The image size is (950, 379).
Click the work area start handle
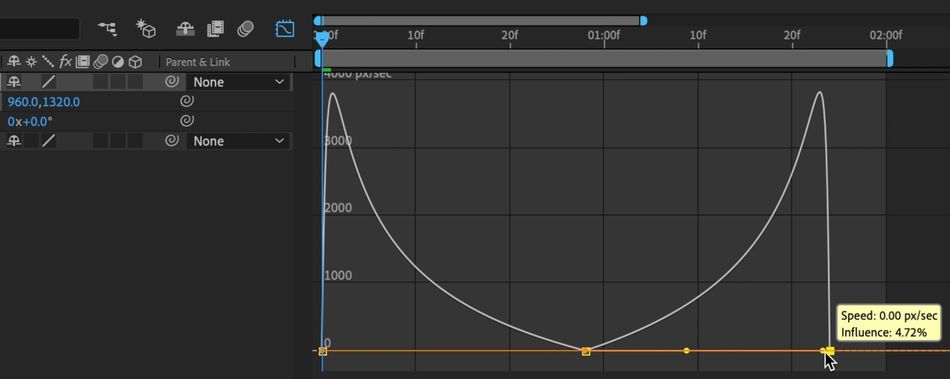click(x=318, y=59)
